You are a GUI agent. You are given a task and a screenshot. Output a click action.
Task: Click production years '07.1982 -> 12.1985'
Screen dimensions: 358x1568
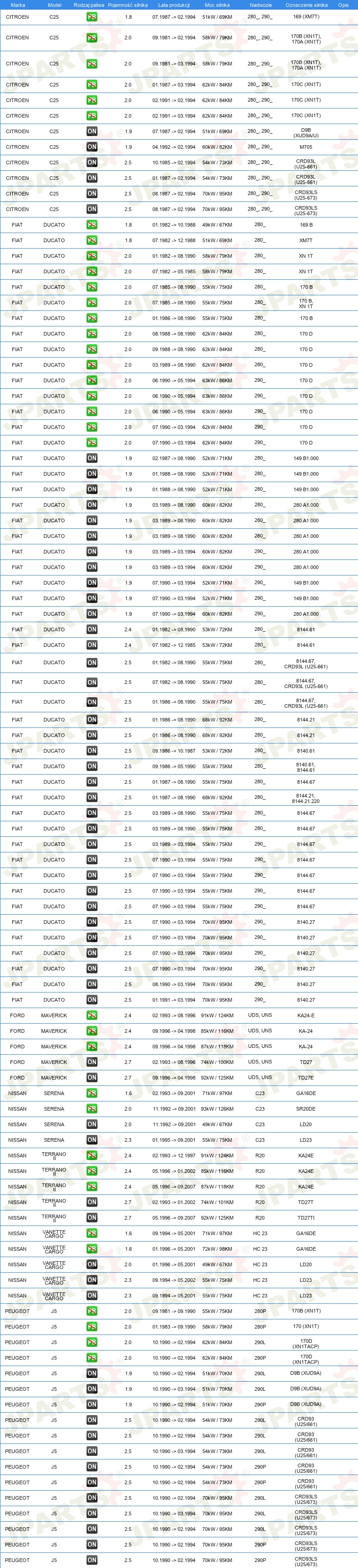coord(174,645)
